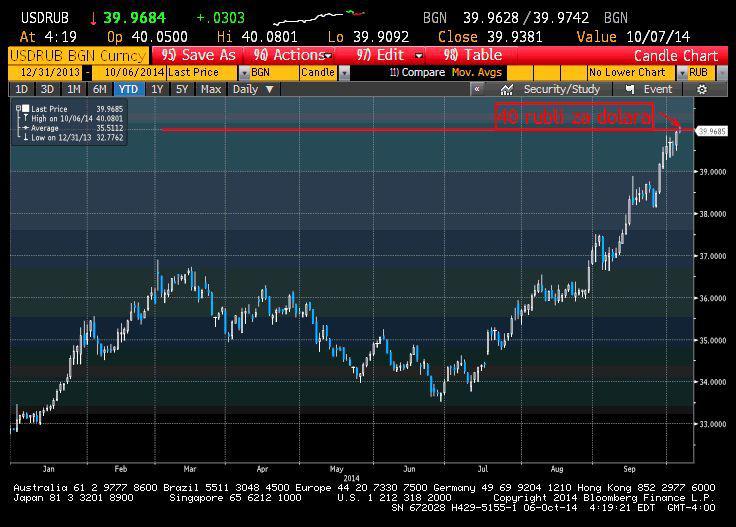
Task: Click the Table button
Action: point(475,55)
